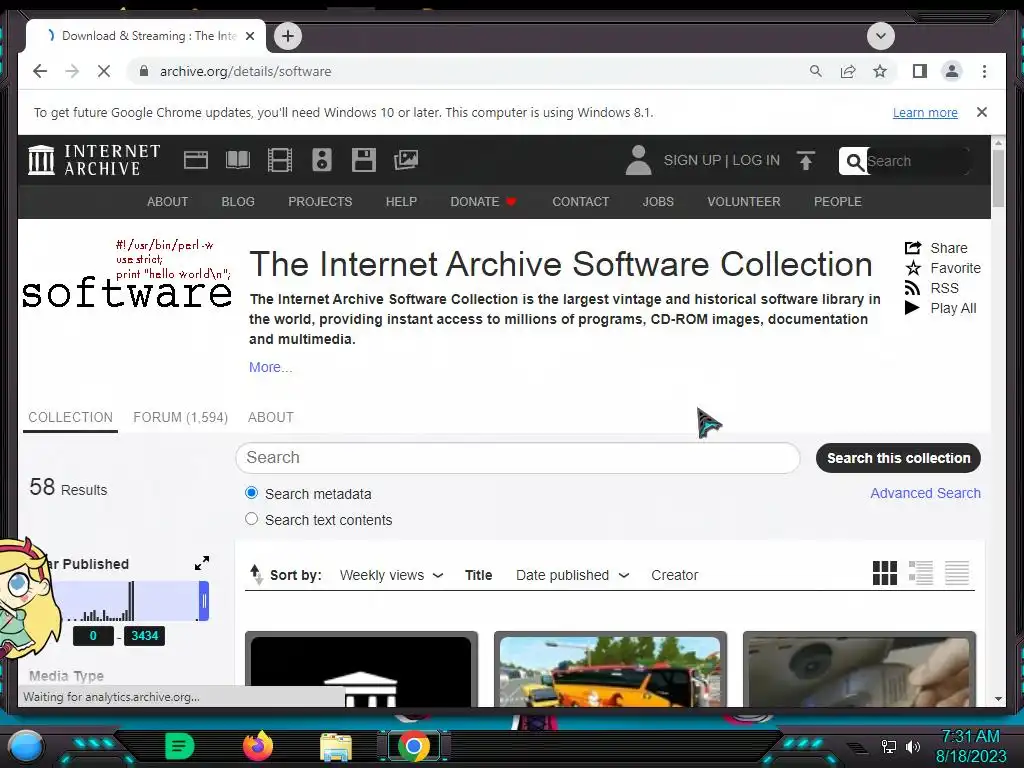Screen dimensions: 1024x768
Task: Open Advanced Search link
Action: tap(925, 493)
